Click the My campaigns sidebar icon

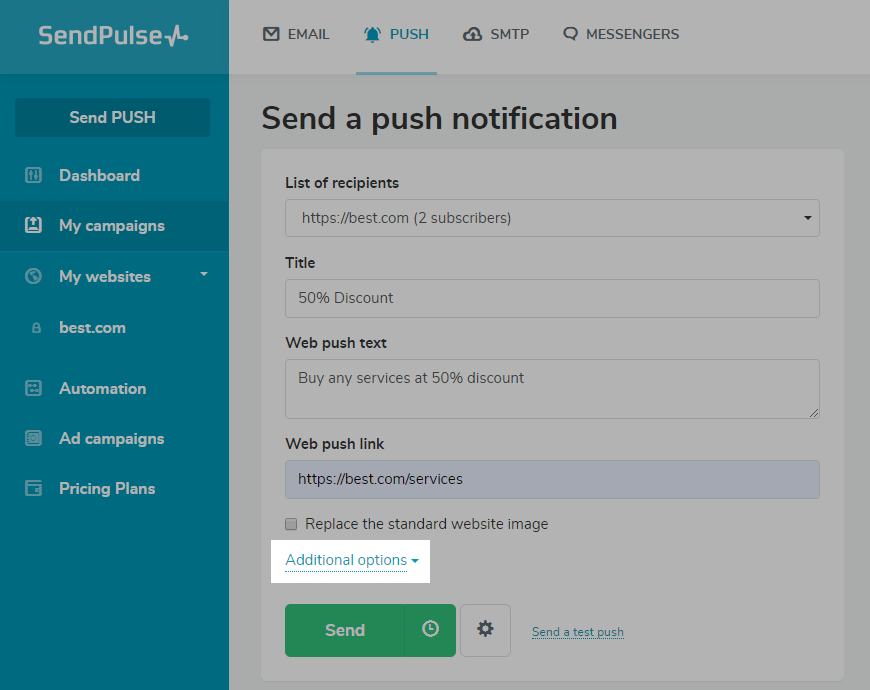pyautogui.click(x=33, y=226)
